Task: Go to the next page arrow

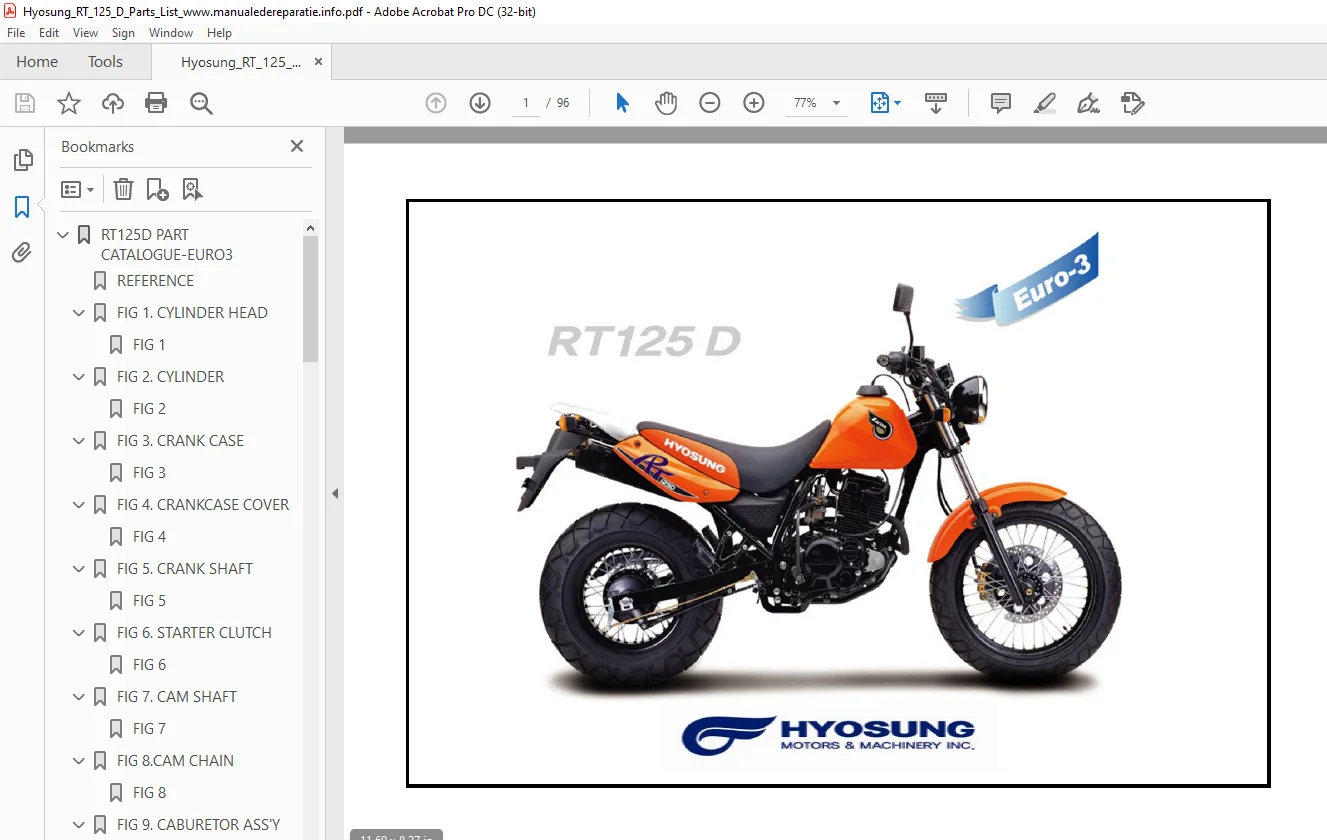Action: pyautogui.click(x=480, y=103)
